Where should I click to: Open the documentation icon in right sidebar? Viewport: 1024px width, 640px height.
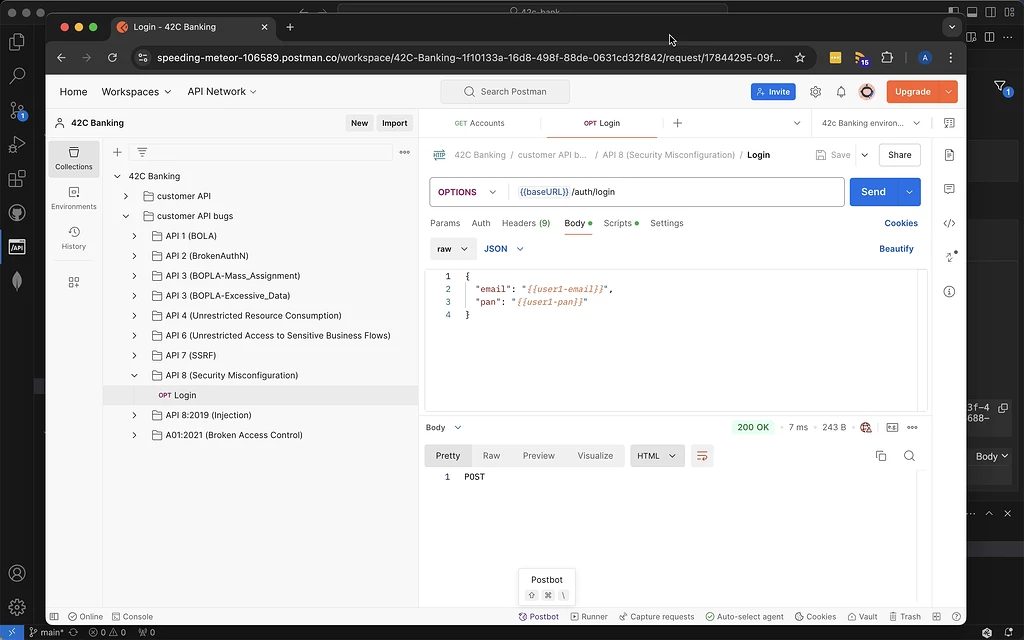949,155
